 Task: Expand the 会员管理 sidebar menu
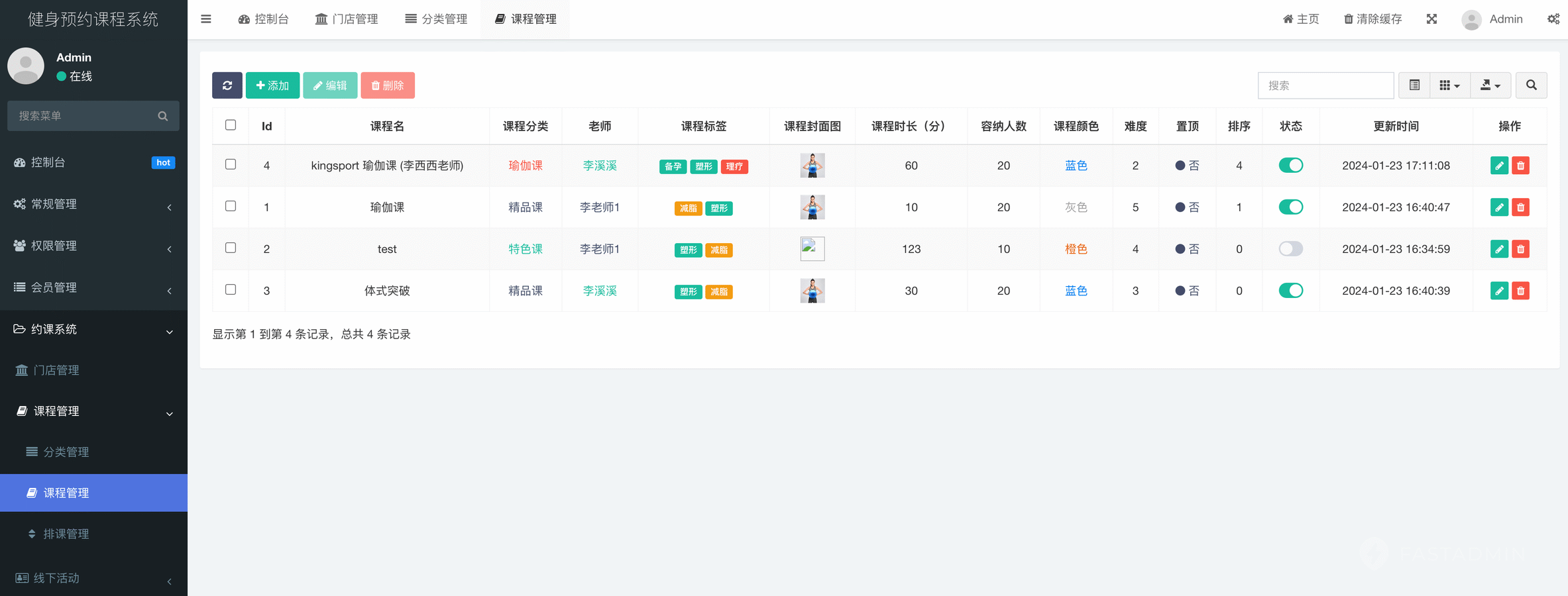pyautogui.click(x=93, y=287)
